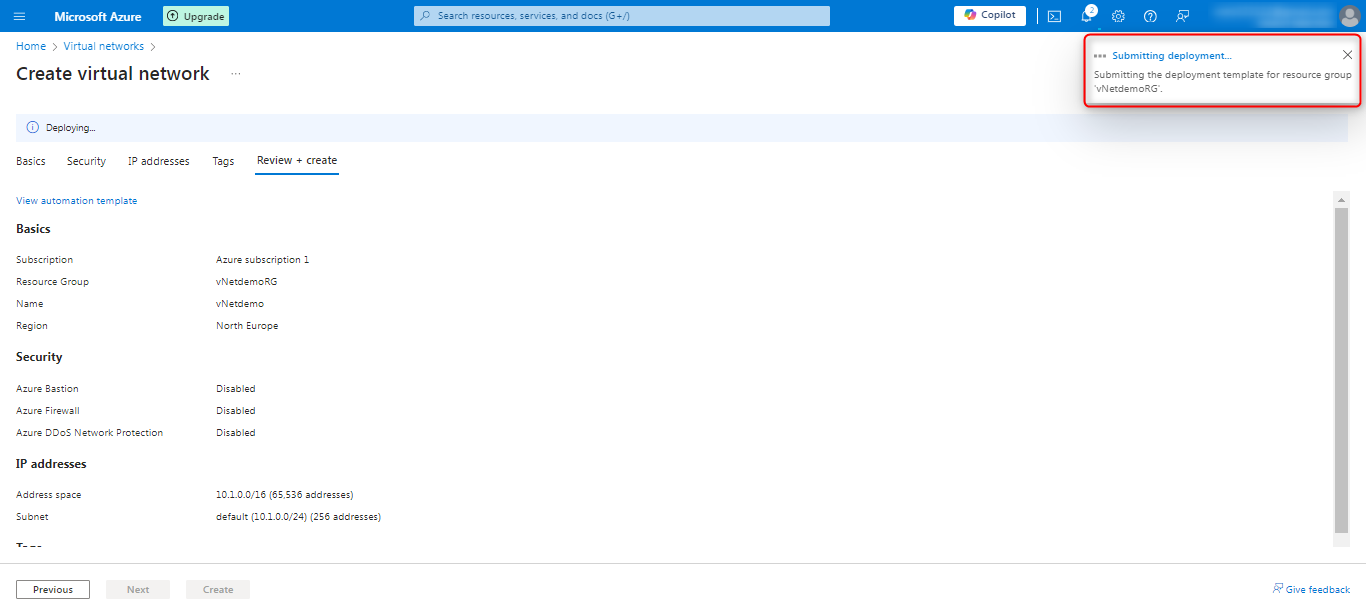Open Cloud Shell from the top bar
Viewport: 1366px width, 615px height.
1054,16
